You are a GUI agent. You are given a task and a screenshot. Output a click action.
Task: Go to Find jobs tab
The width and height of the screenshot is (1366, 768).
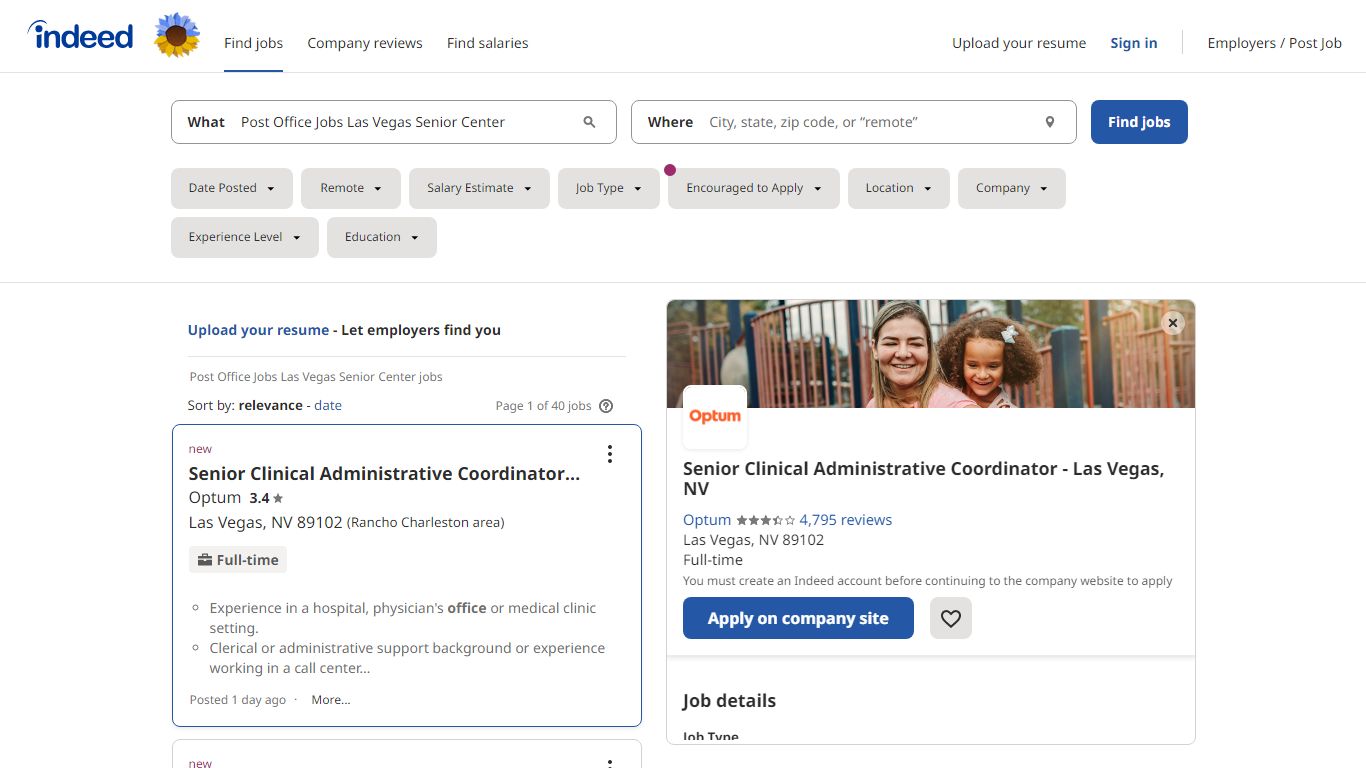(253, 43)
